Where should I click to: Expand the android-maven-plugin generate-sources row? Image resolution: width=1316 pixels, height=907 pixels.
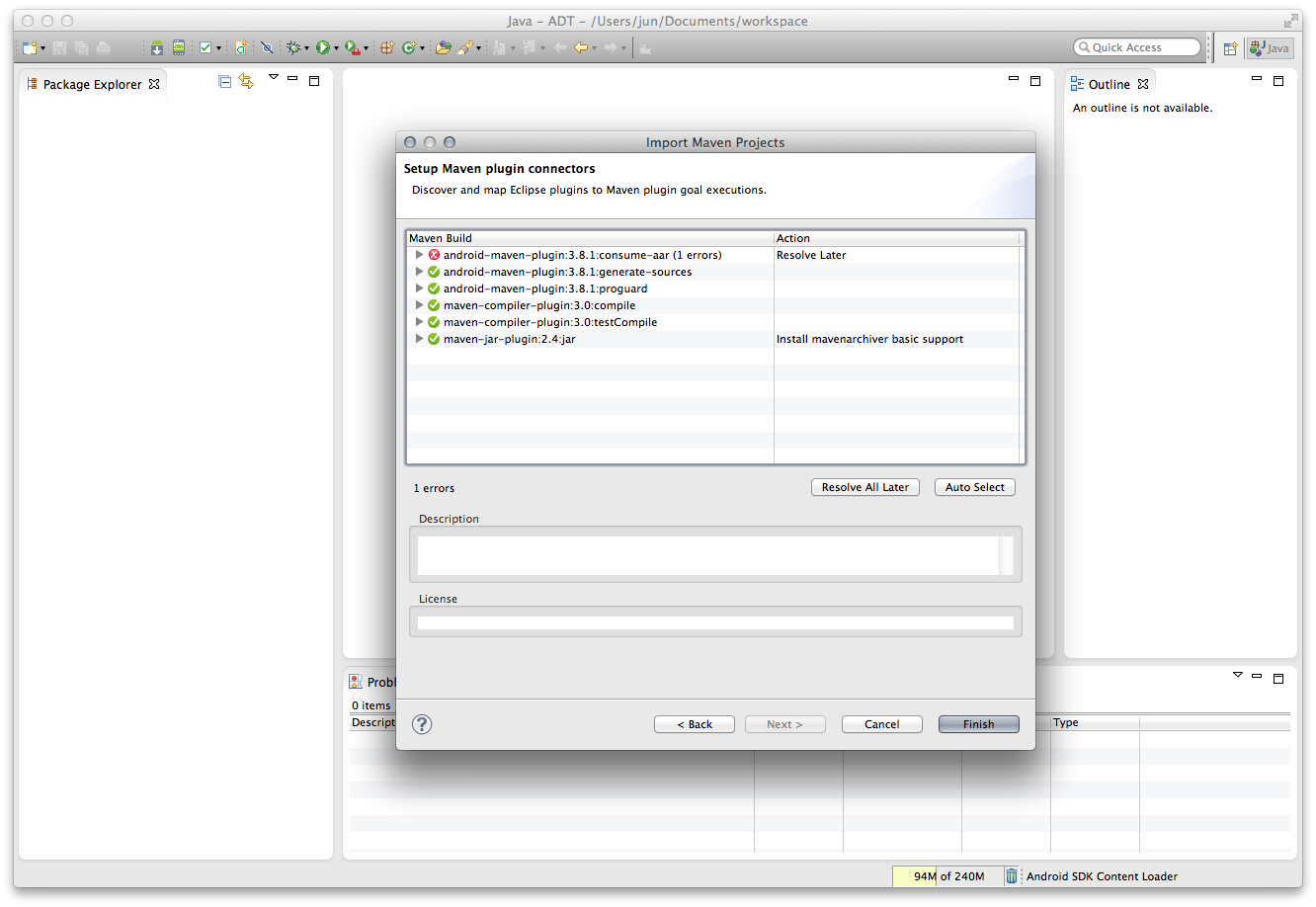coord(419,272)
